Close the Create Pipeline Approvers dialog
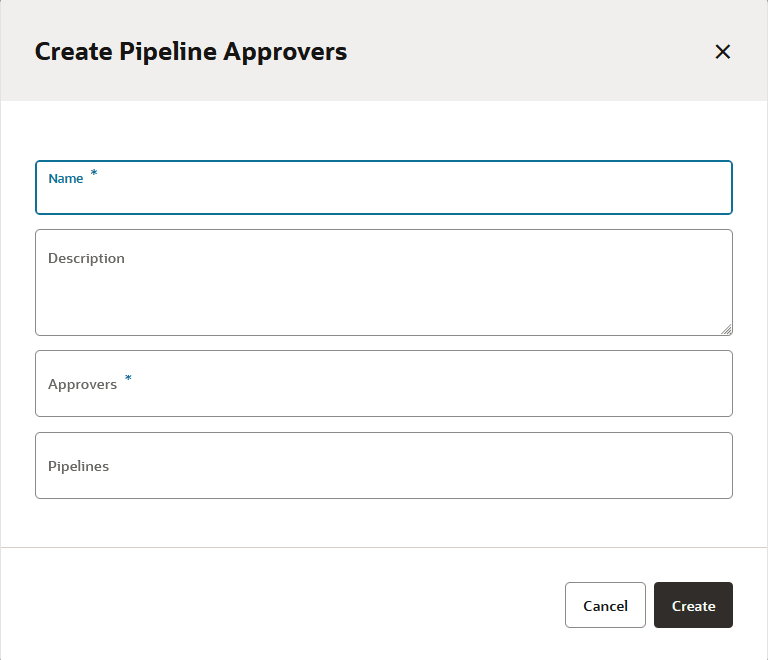This screenshot has height=660, width=768. pos(723,52)
